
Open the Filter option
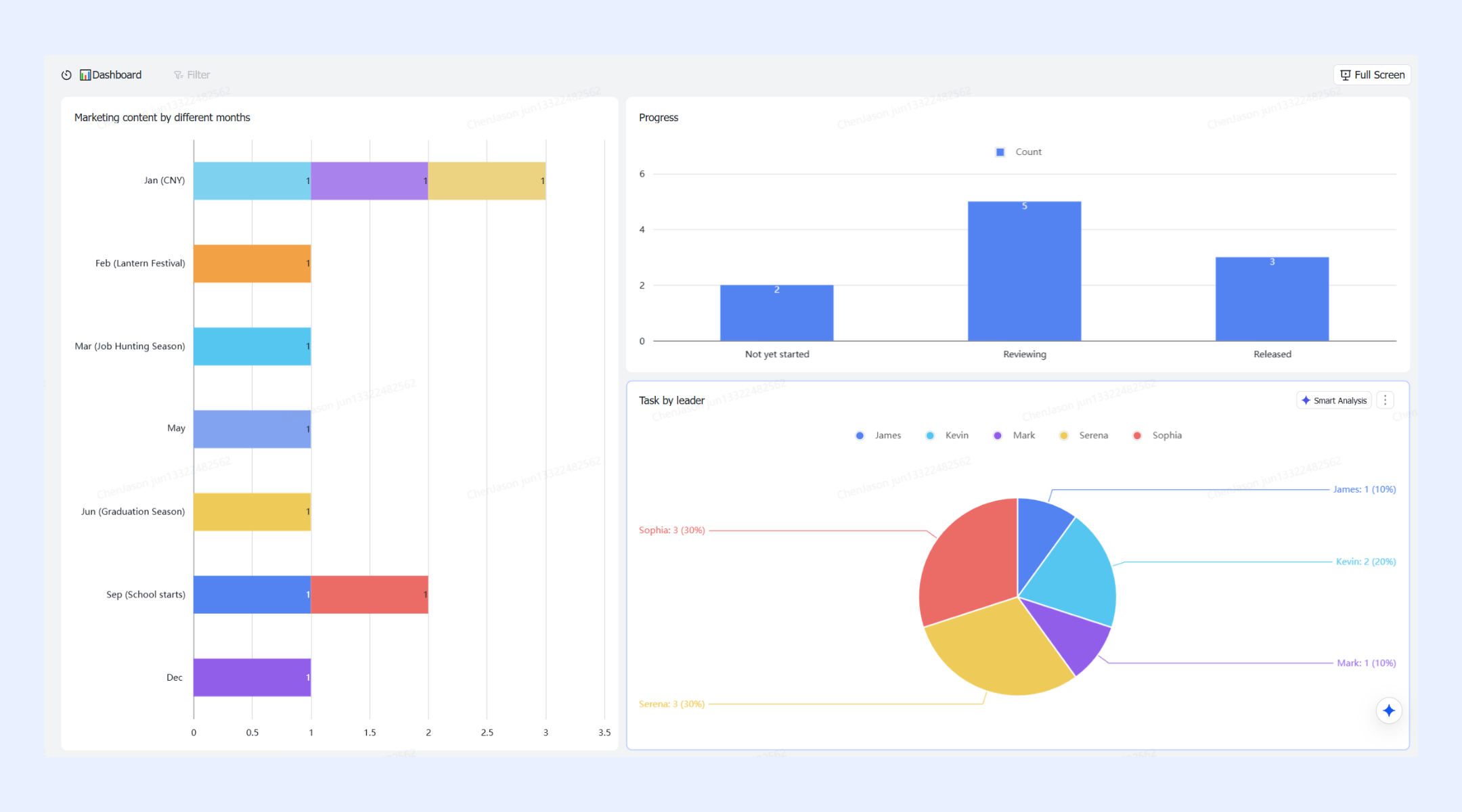point(192,75)
